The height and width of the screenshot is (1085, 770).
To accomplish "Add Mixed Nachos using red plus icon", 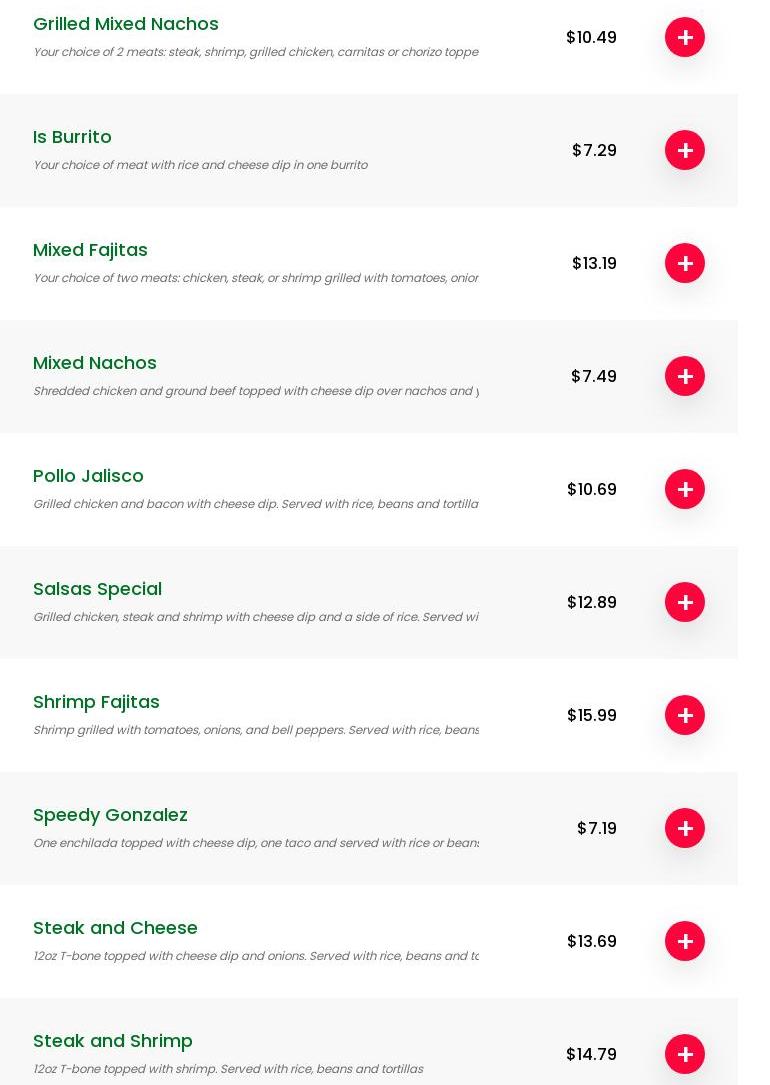I will click(x=684, y=376).
